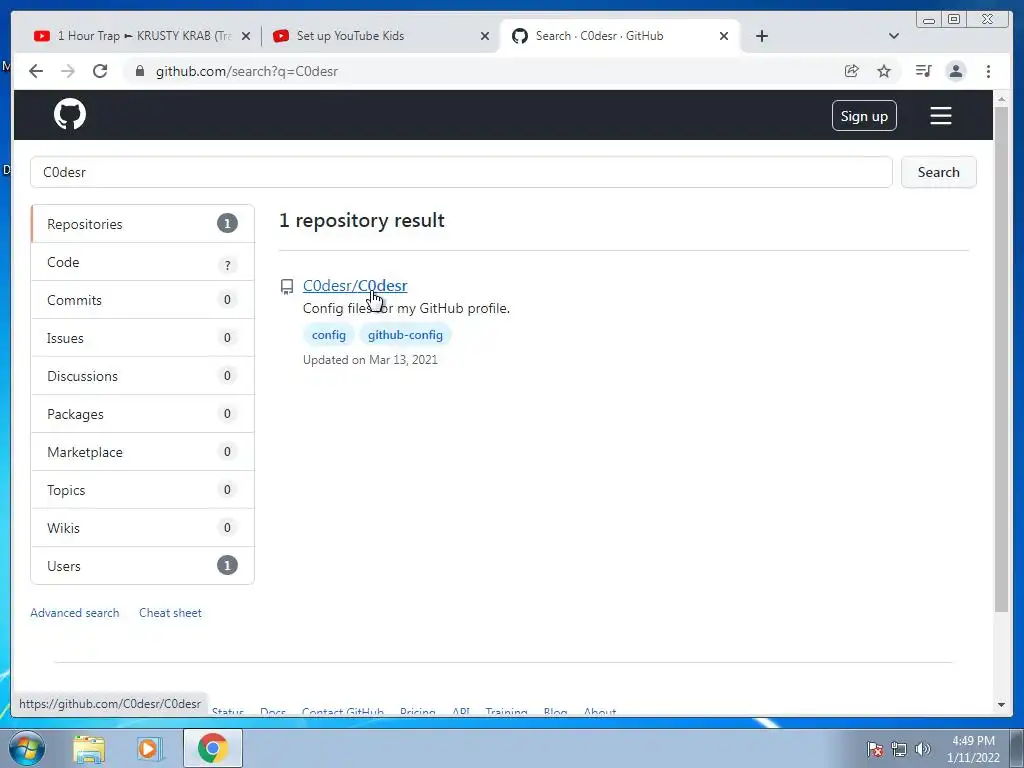The image size is (1024, 768).
Task: Open the C0desr/C0desr repository link
Action: click(x=355, y=285)
